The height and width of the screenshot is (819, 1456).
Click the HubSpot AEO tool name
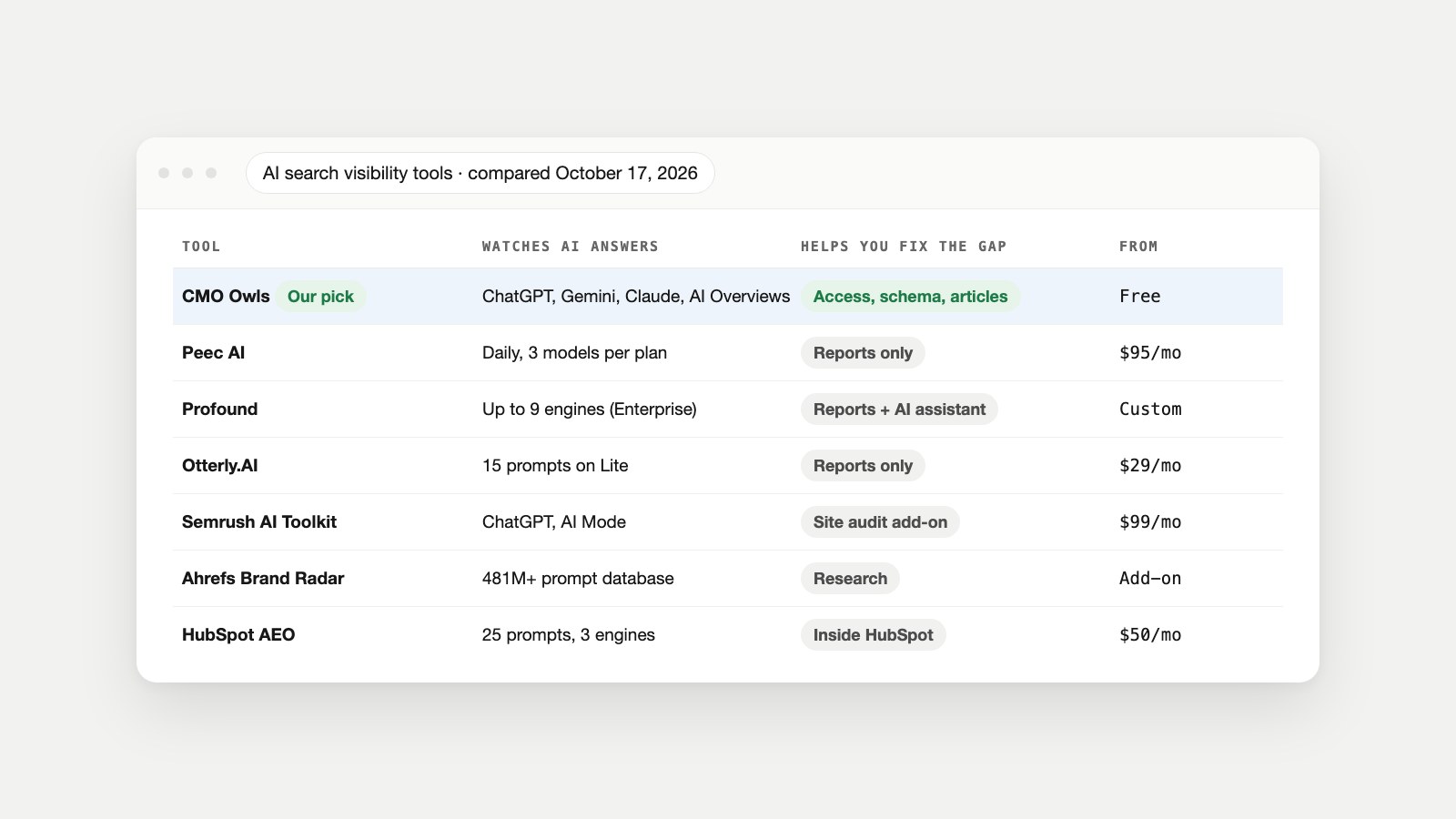click(238, 635)
